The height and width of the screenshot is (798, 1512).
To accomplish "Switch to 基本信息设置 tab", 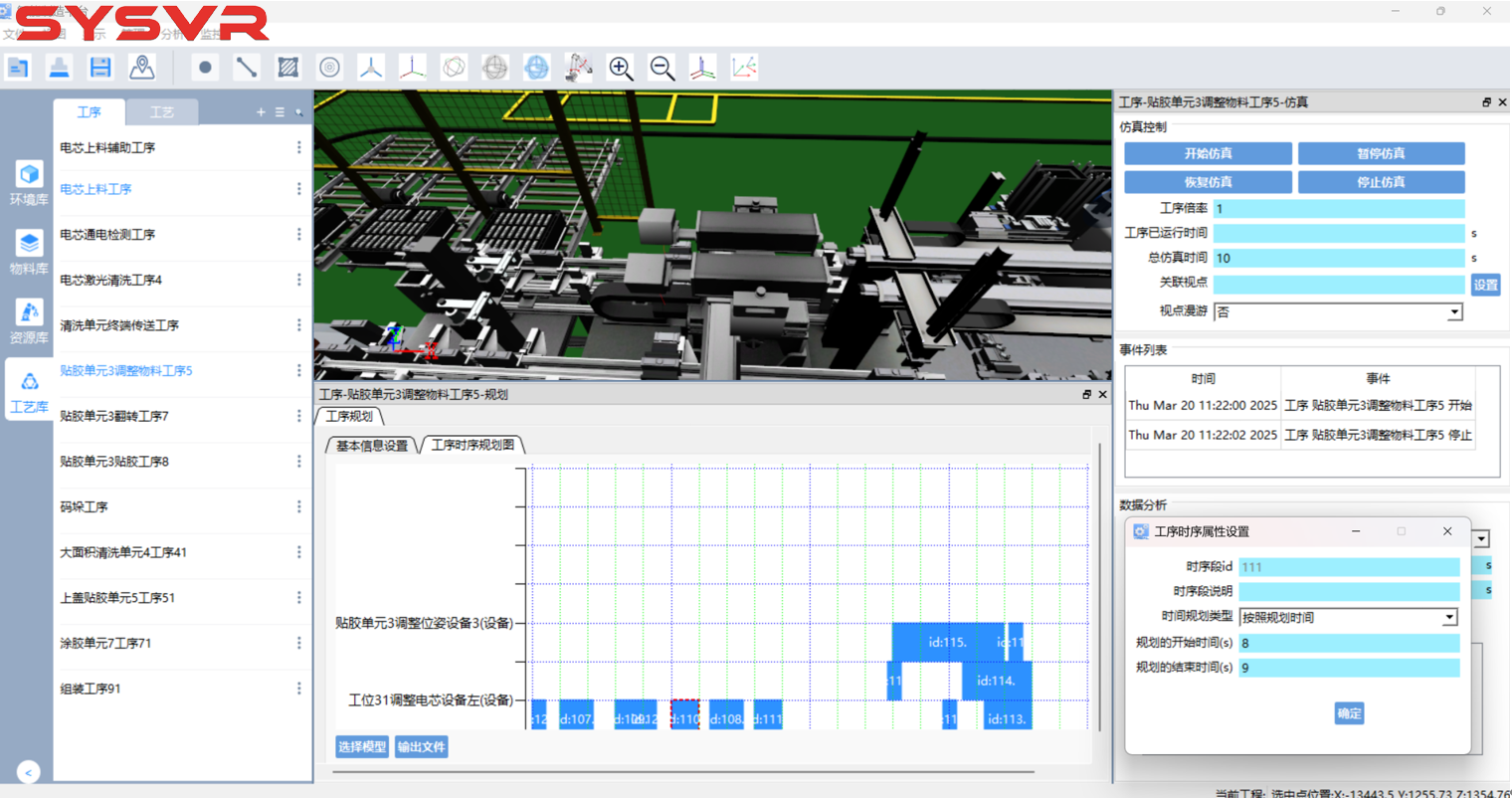I will (x=372, y=445).
